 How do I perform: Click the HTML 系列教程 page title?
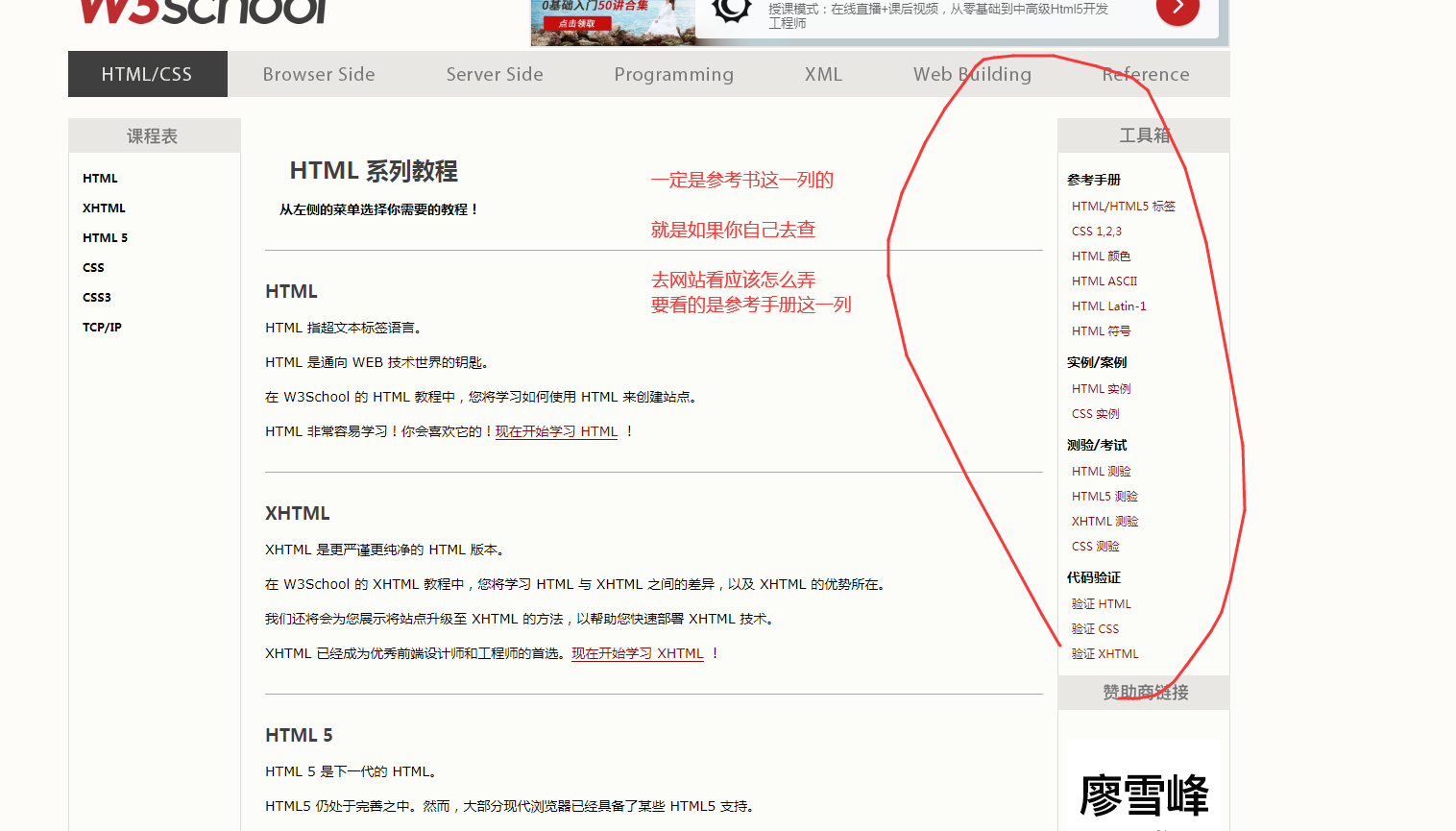click(x=374, y=171)
